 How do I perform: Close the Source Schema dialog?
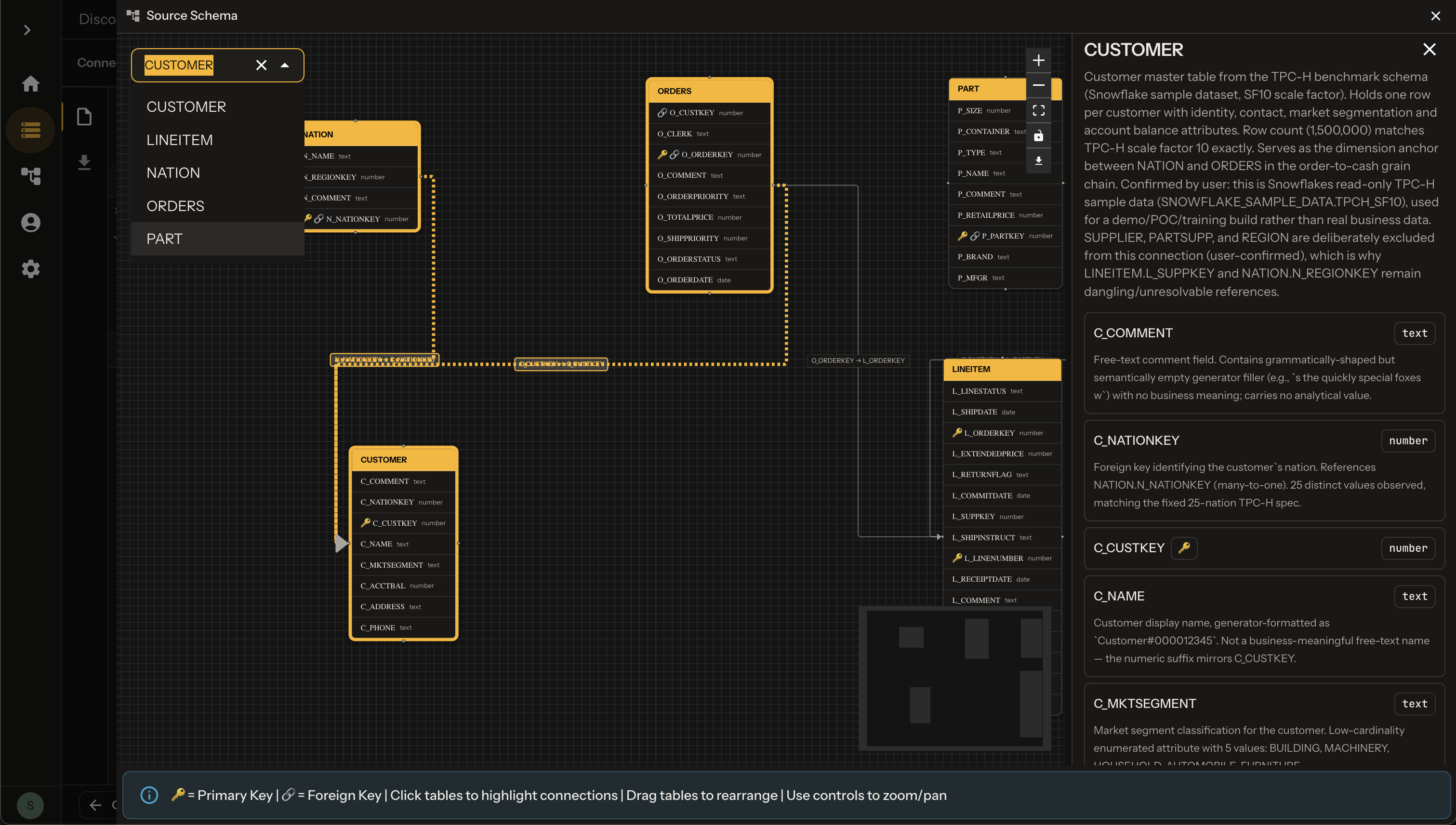click(1435, 16)
